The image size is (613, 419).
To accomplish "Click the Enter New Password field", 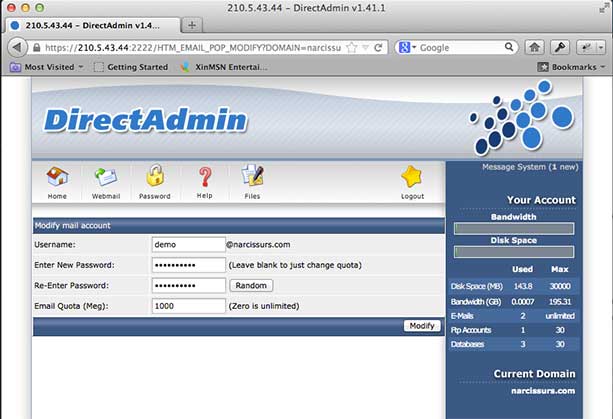I will pyautogui.click(x=188, y=265).
